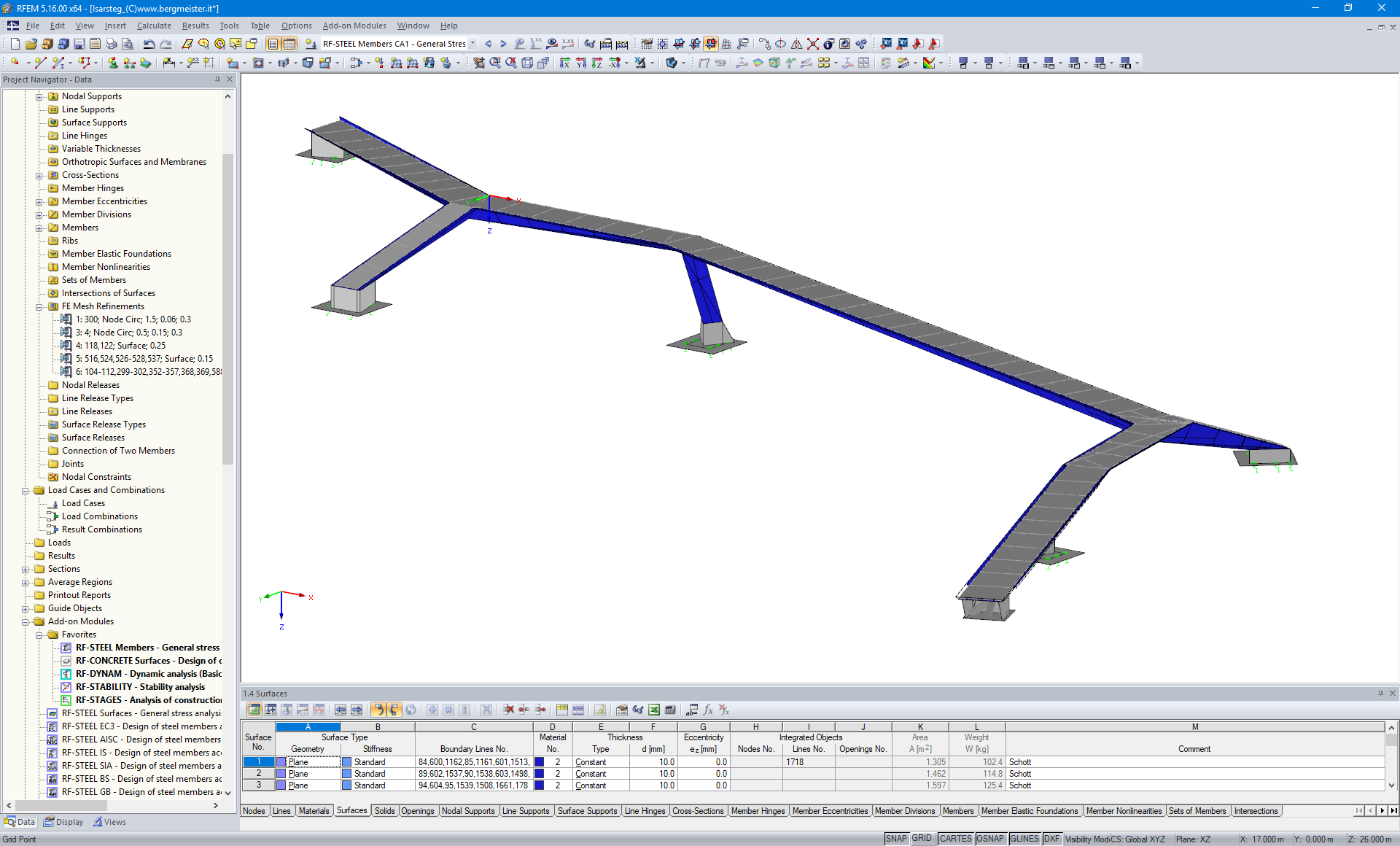The image size is (1400, 846).
Task: Expand the Cross-Sections tree node
Action: (39, 175)
